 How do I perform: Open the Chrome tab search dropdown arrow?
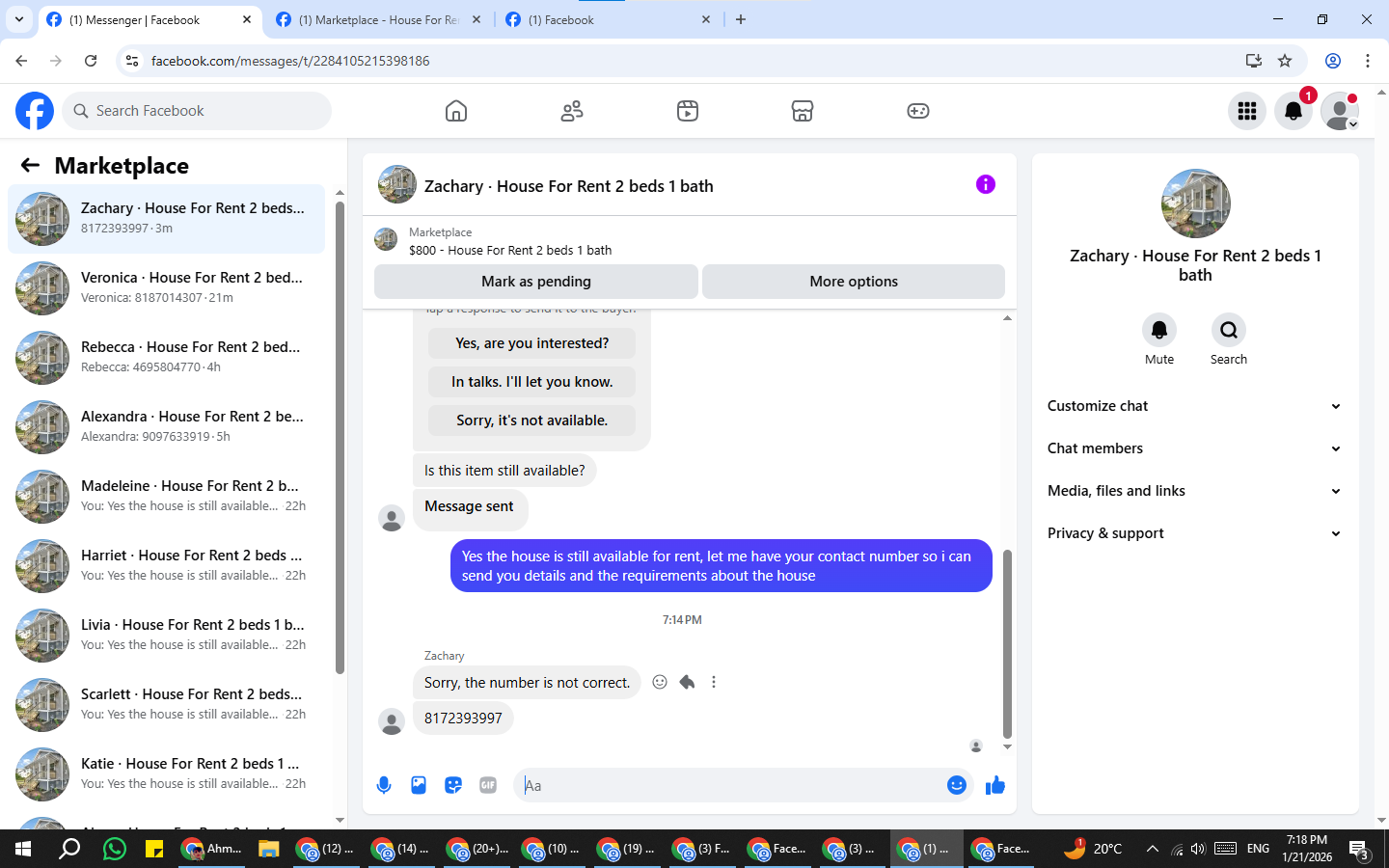tap(19, 19)
